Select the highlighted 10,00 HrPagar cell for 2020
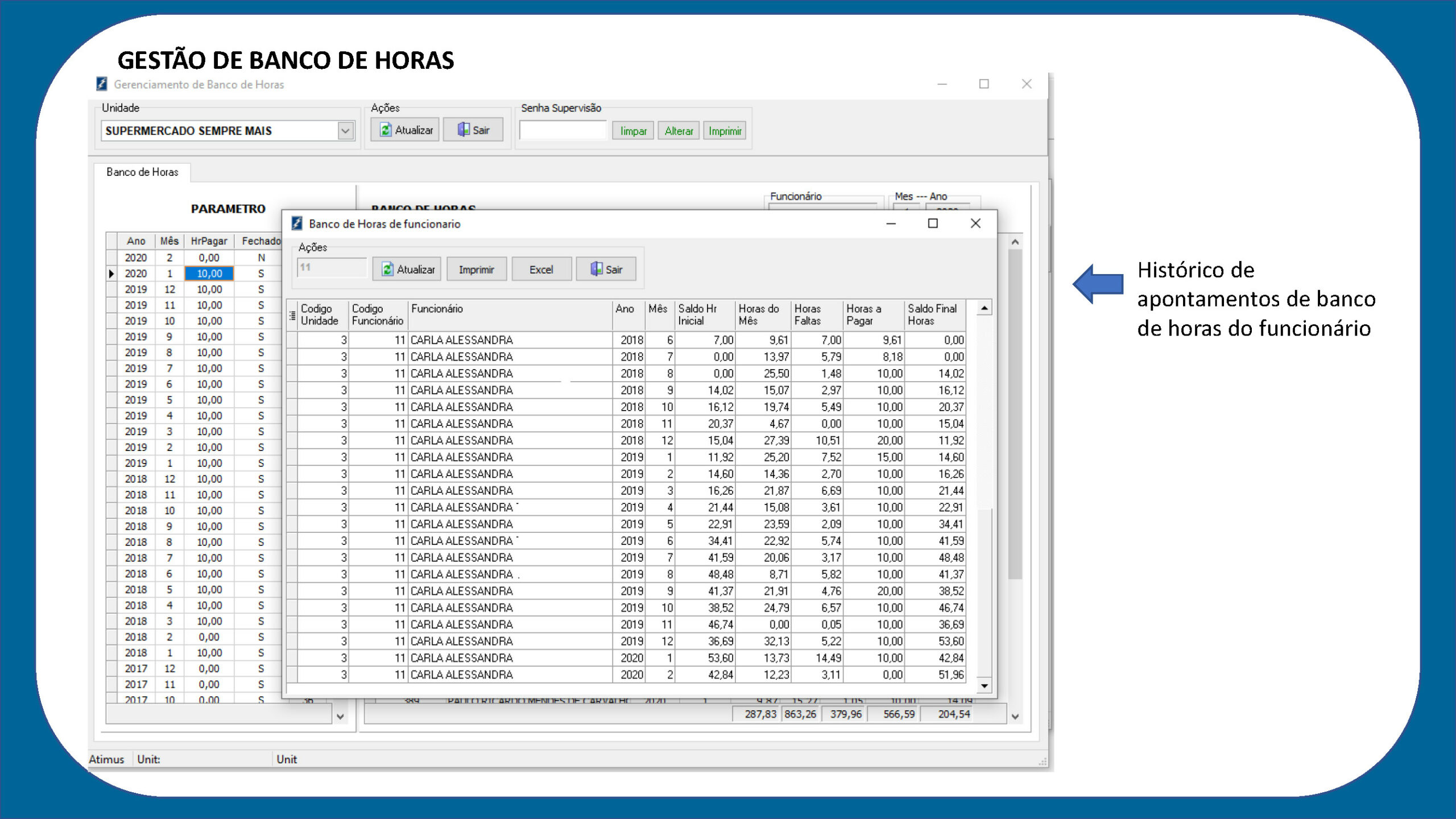The image size is (1456, 819). coord(209,274)
